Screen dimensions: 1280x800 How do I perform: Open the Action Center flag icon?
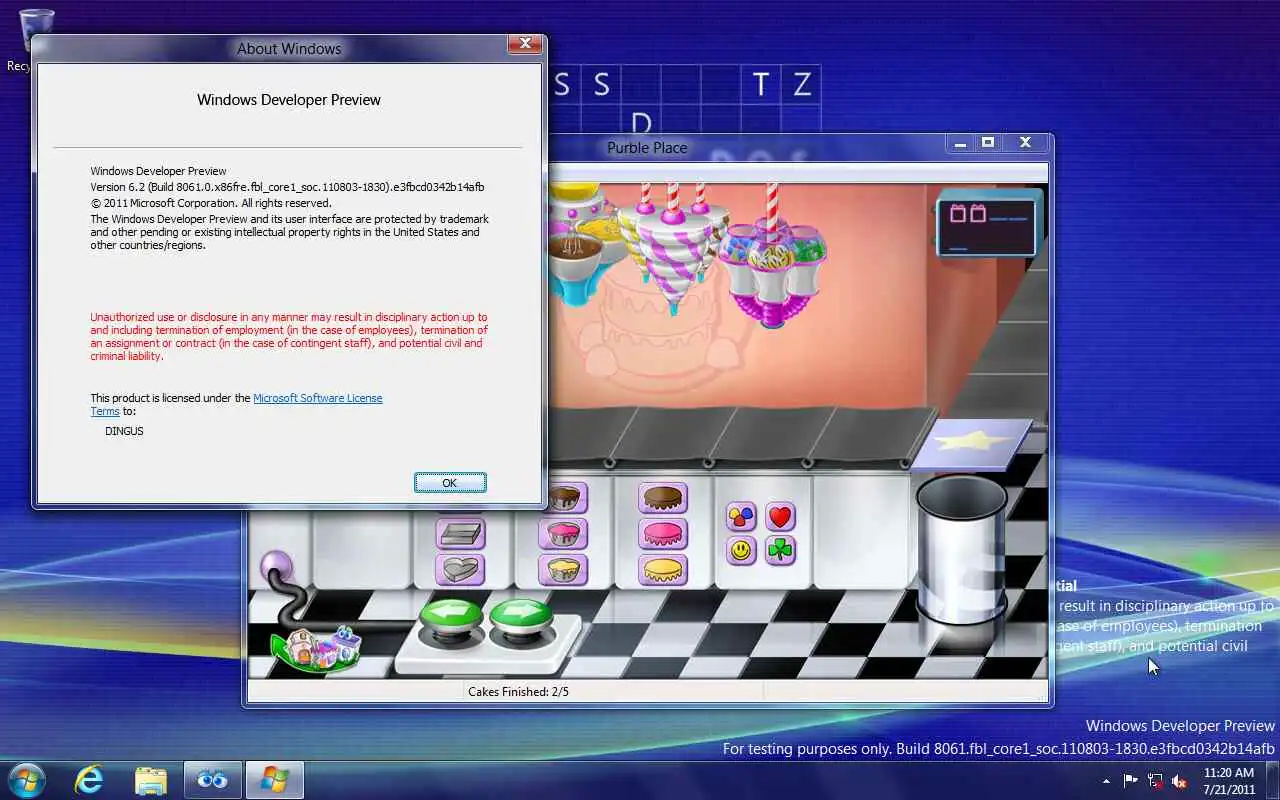coord(1131,780)
